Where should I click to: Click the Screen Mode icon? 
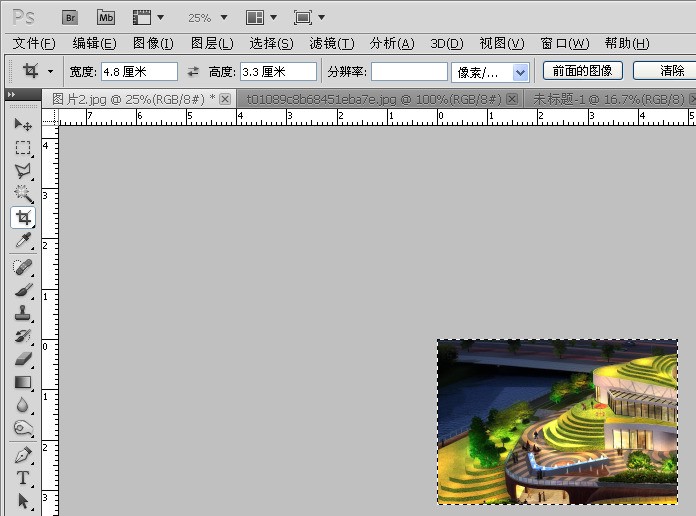click(303, 18)
